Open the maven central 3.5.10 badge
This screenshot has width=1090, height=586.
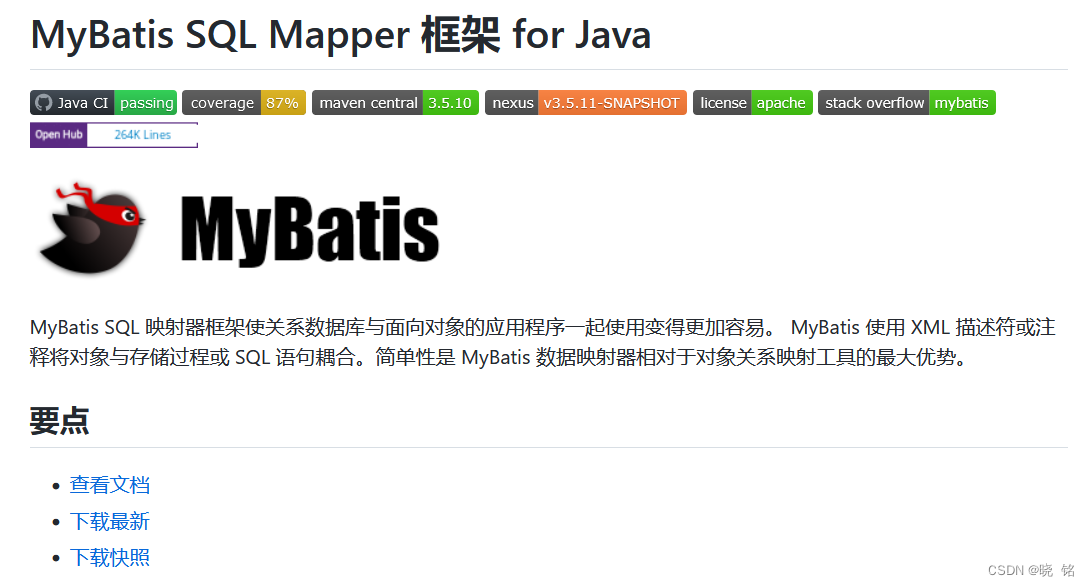(x=395, y=102)
